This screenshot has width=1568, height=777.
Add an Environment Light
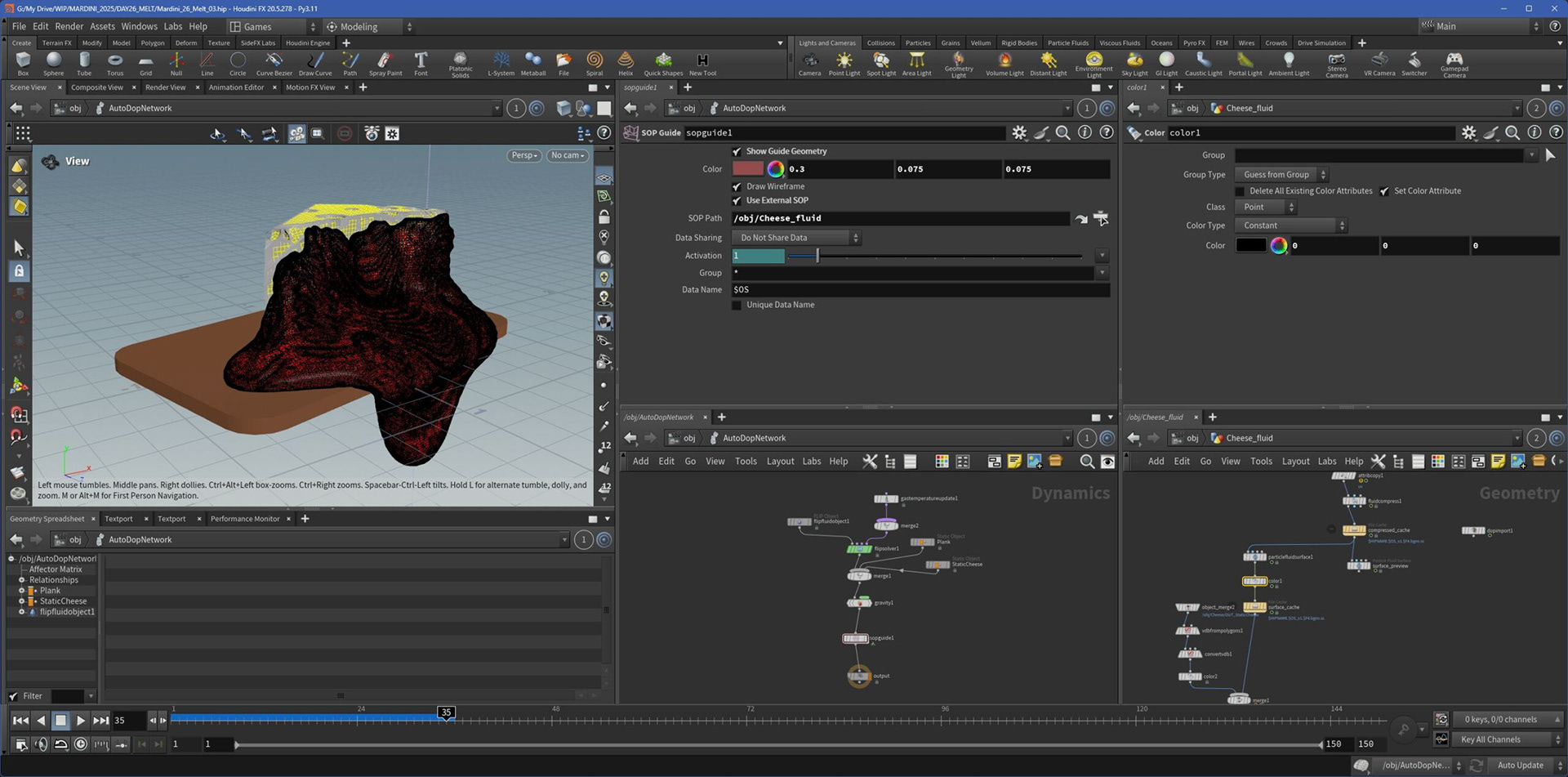tap(1094, 65)
